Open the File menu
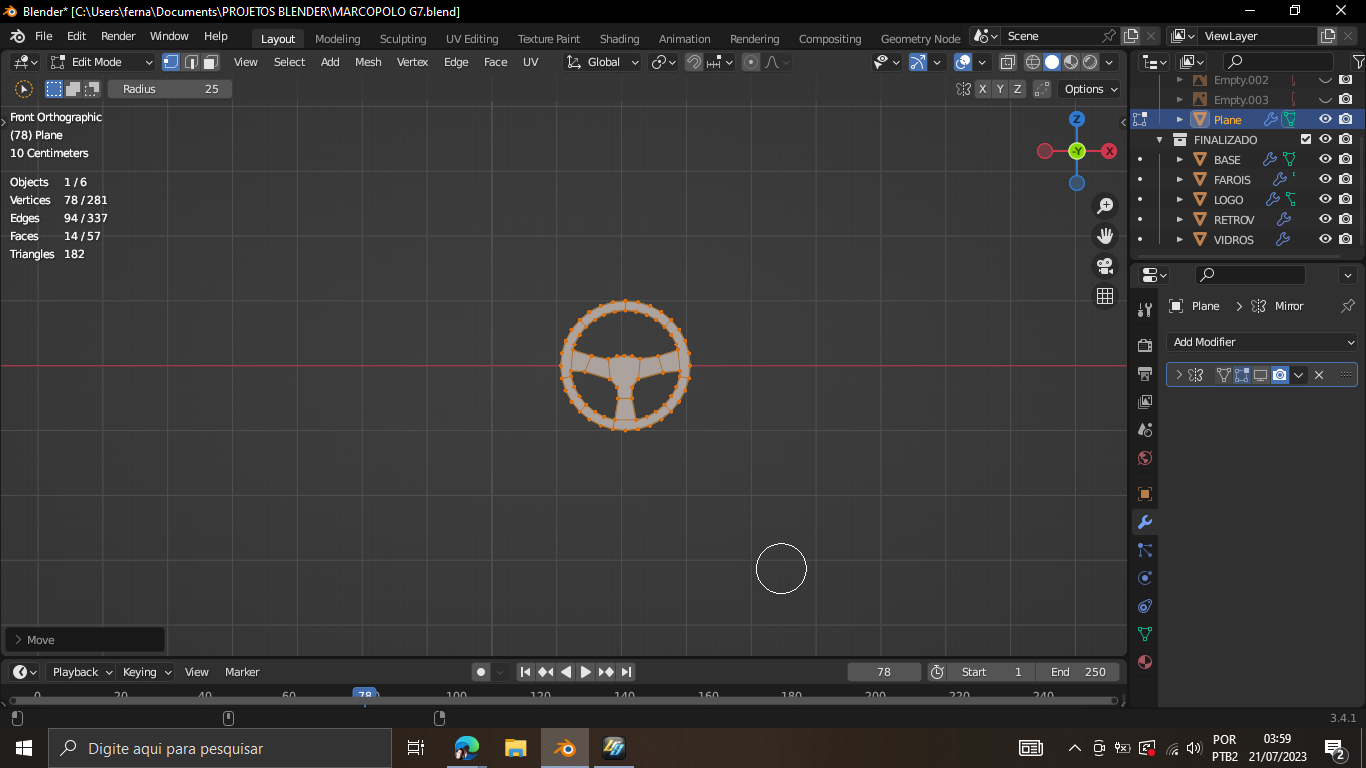The height and width of the screenshot is (768, 1366). tap(43, 36)
